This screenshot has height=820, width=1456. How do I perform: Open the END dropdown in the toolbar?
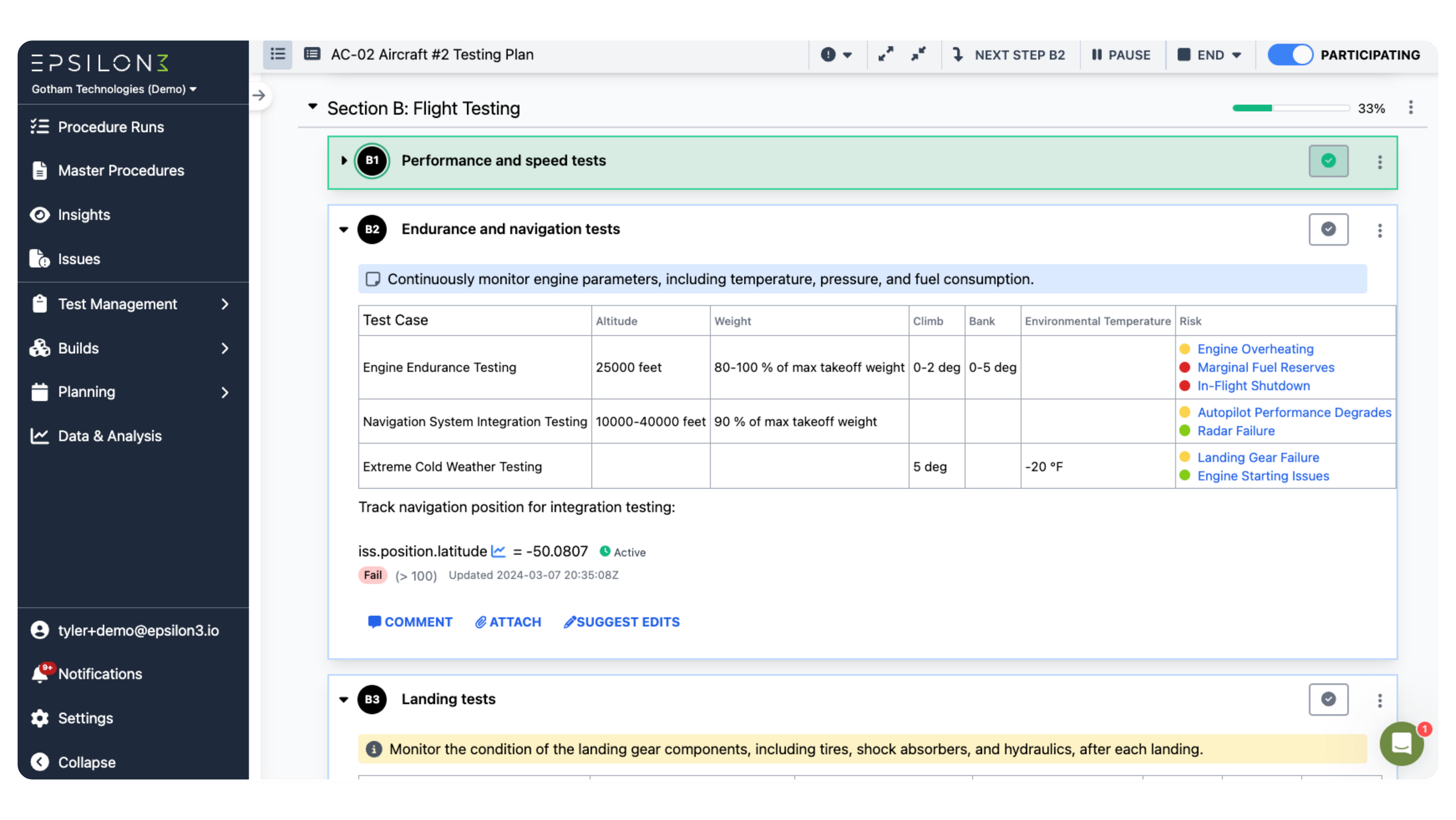coord(1209,54)
